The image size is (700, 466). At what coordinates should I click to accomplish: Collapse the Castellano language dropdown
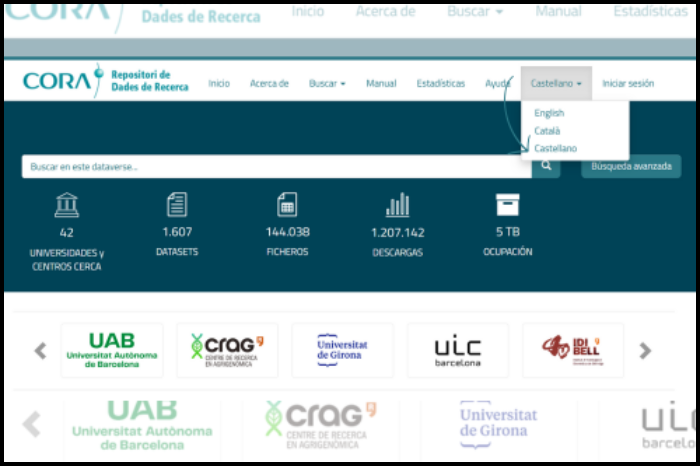[x=556, y=84]
